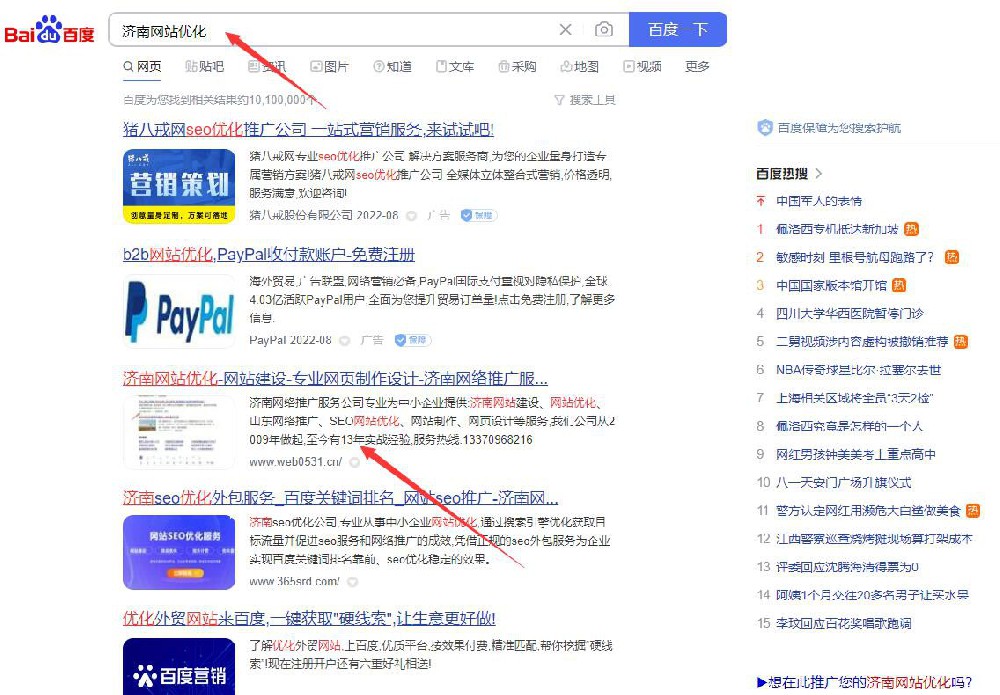Image resolution: width=1000 pixels, height=695 pixels.
Task: Click the 百度保障 shield icon
Action: [x=765, y=128]
